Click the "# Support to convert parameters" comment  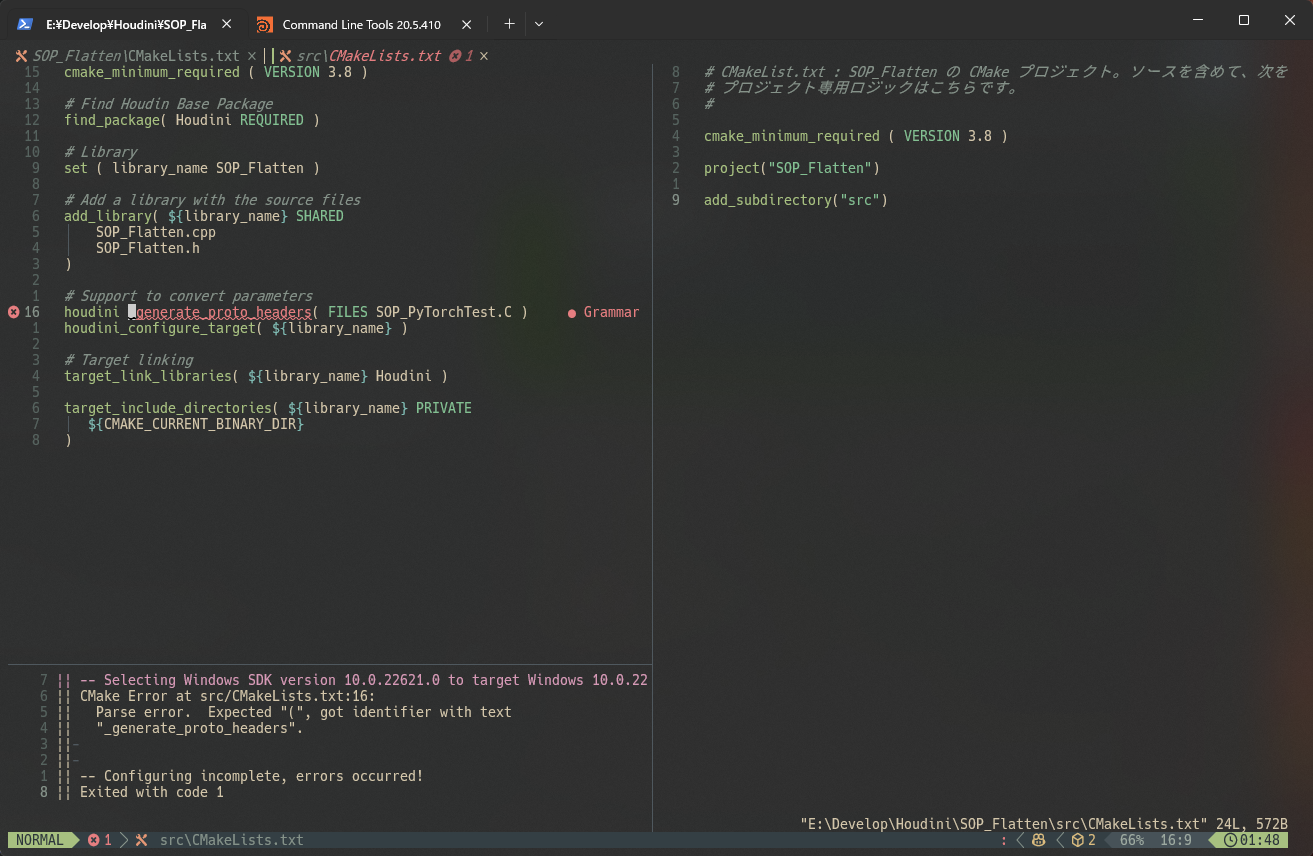(x=188, y=296)
